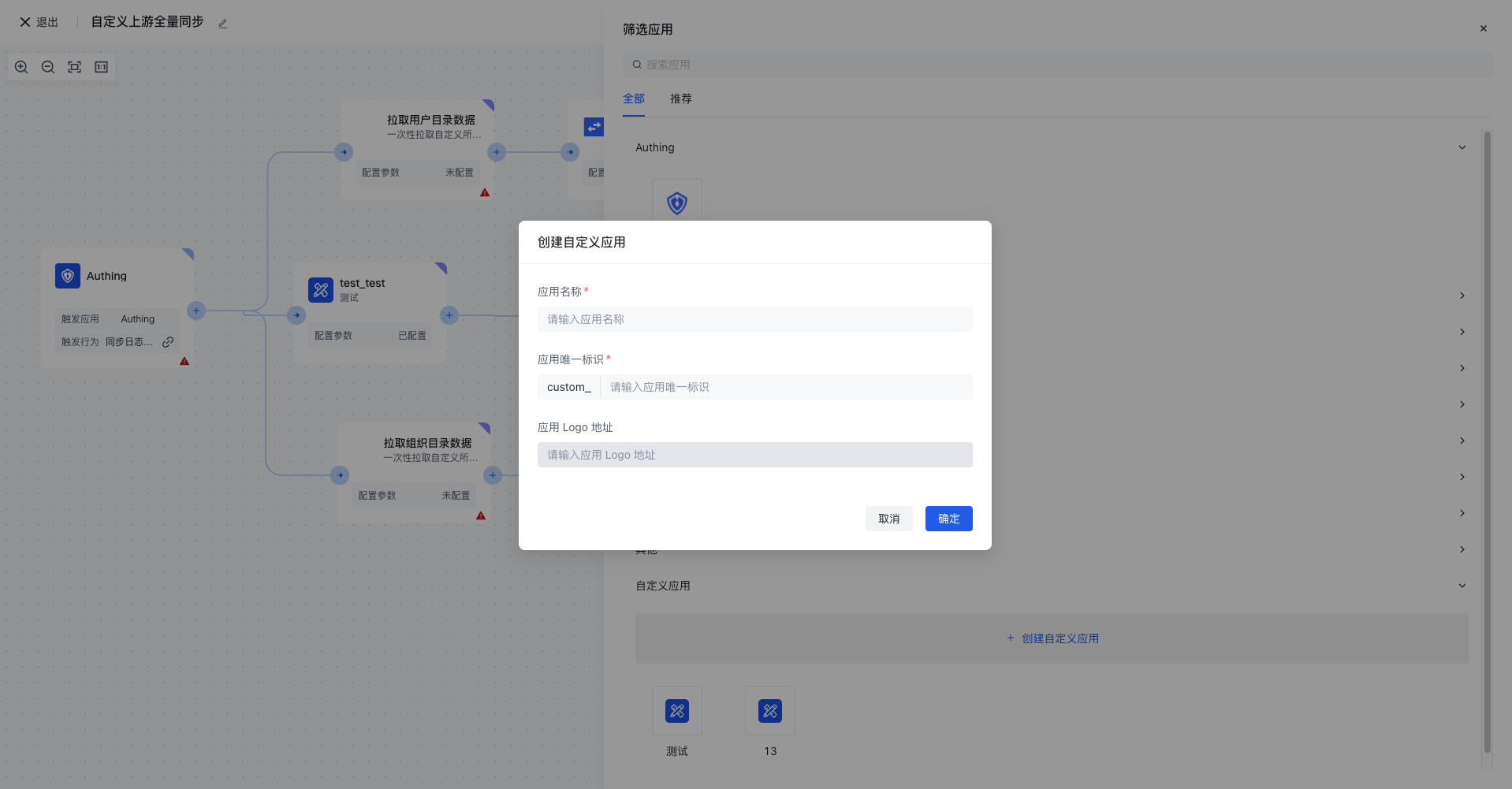The image size is (1512, 789).
Task: Click the fit-to-screen canvas icon
Action: tap(74, 67)
